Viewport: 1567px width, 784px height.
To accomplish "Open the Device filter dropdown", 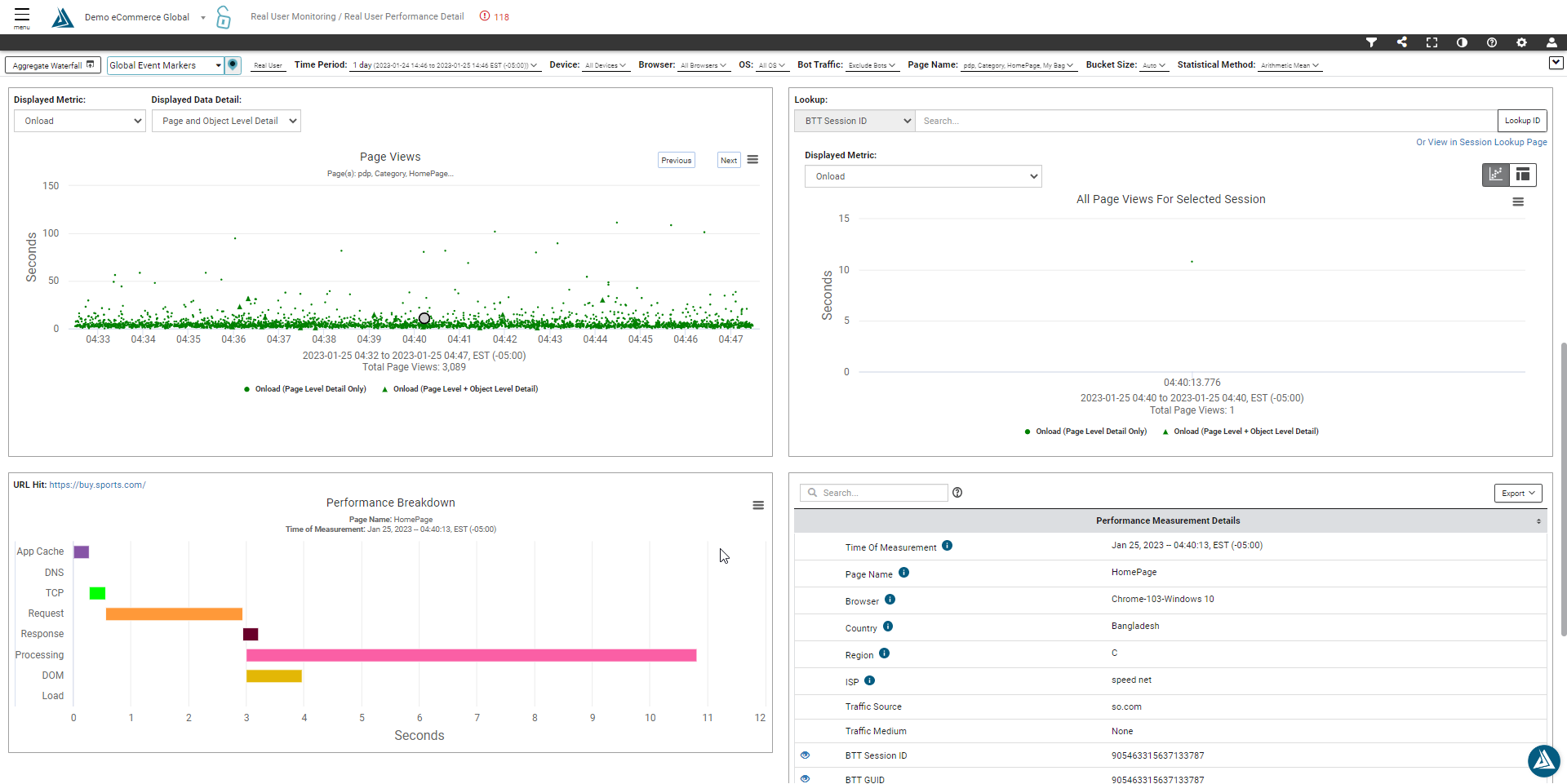I will (x=606, y=65).
